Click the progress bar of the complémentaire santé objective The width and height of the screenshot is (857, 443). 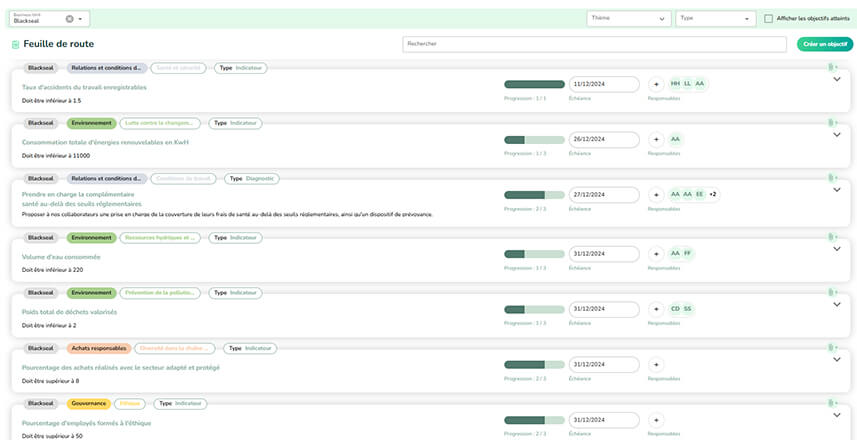(x=534, y=195)
